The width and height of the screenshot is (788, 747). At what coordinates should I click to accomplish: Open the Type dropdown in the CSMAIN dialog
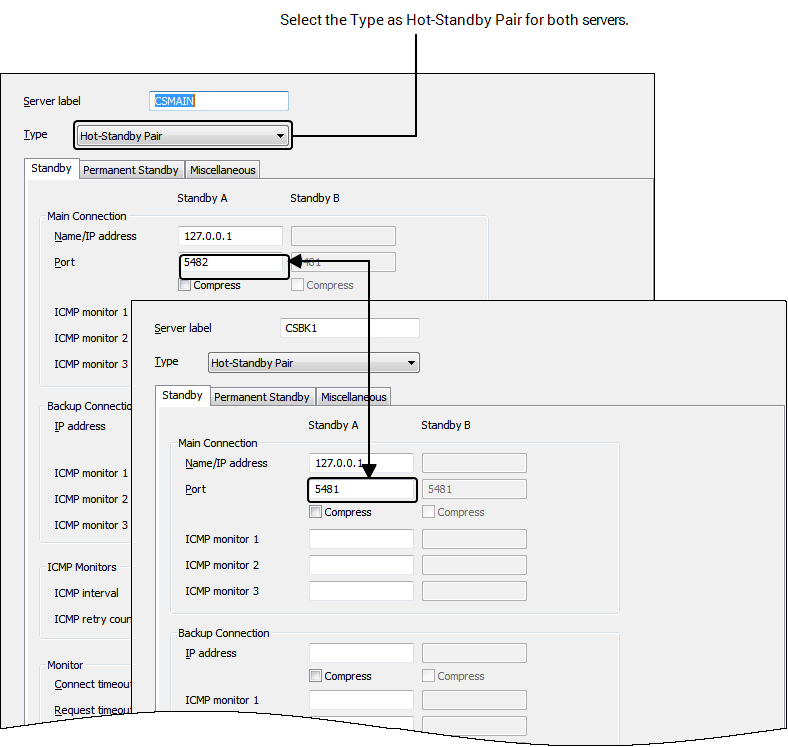coord(182,136)
